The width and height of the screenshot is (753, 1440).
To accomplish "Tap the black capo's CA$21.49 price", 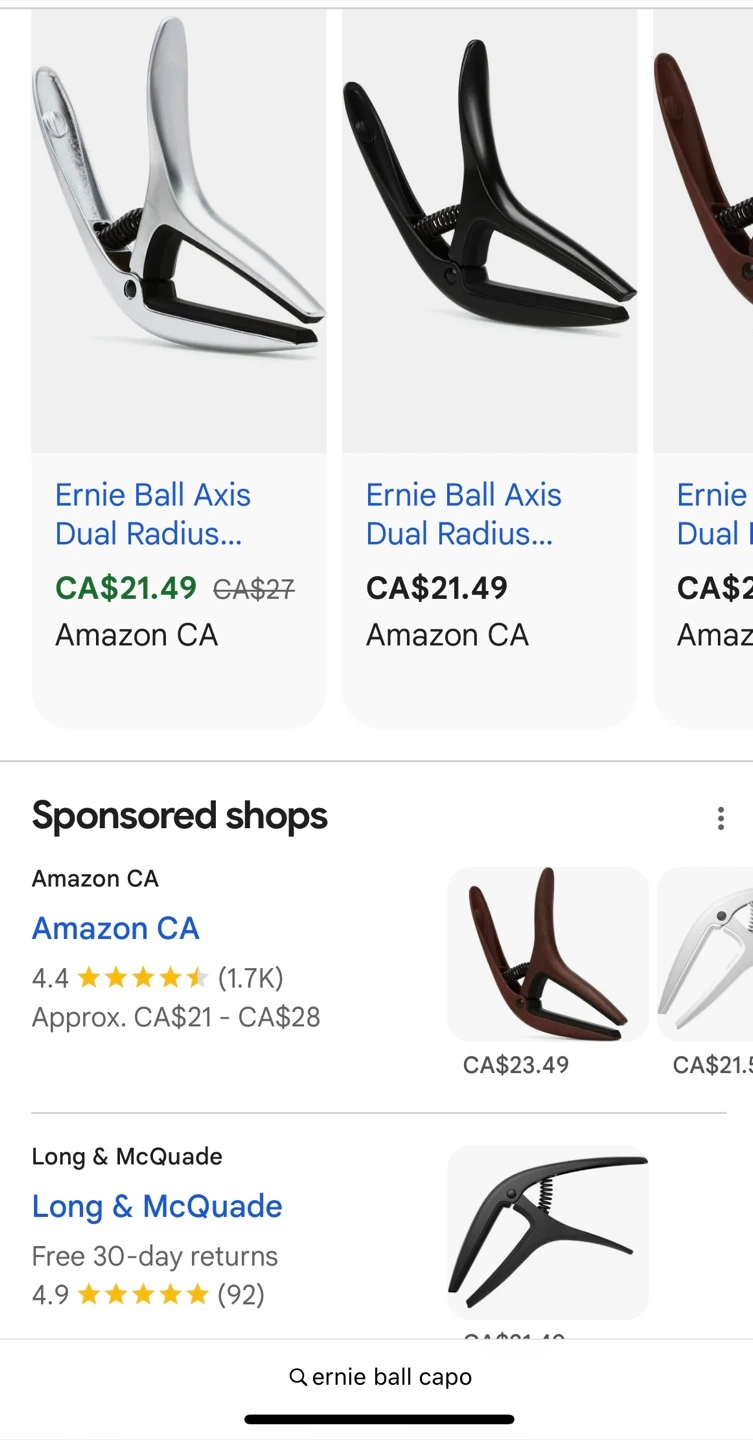I will (x=437, y=588).
